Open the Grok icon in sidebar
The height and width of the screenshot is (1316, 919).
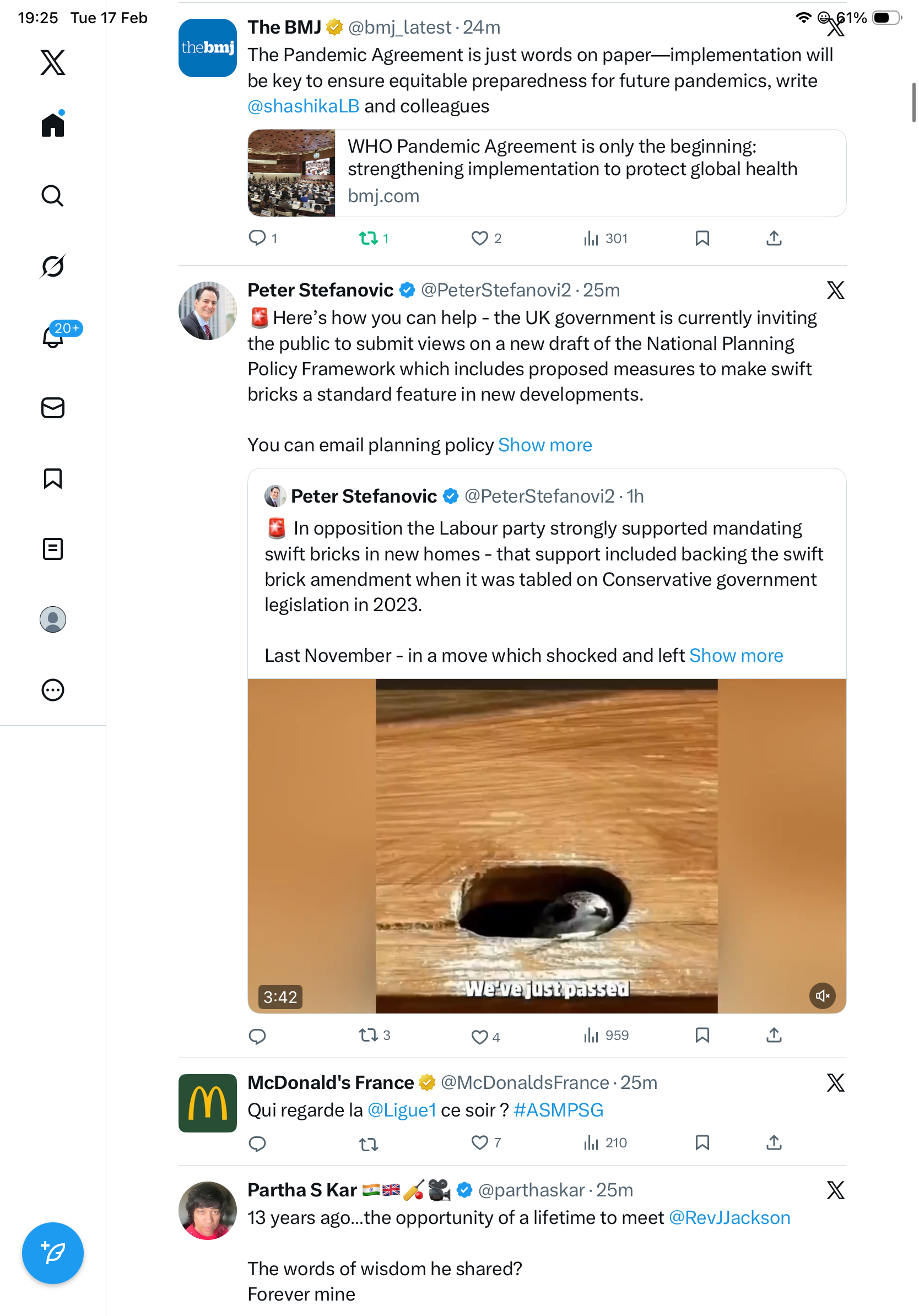click(x=53, y=267)
